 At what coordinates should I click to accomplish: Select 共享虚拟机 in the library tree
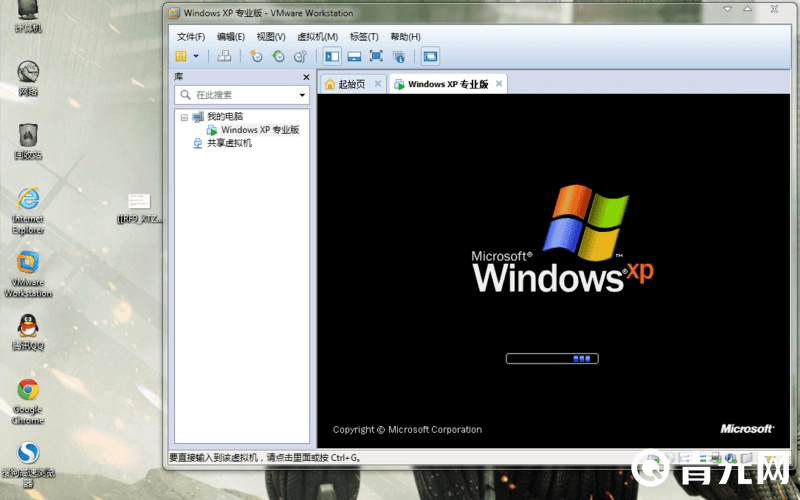[x=229, y=143]
